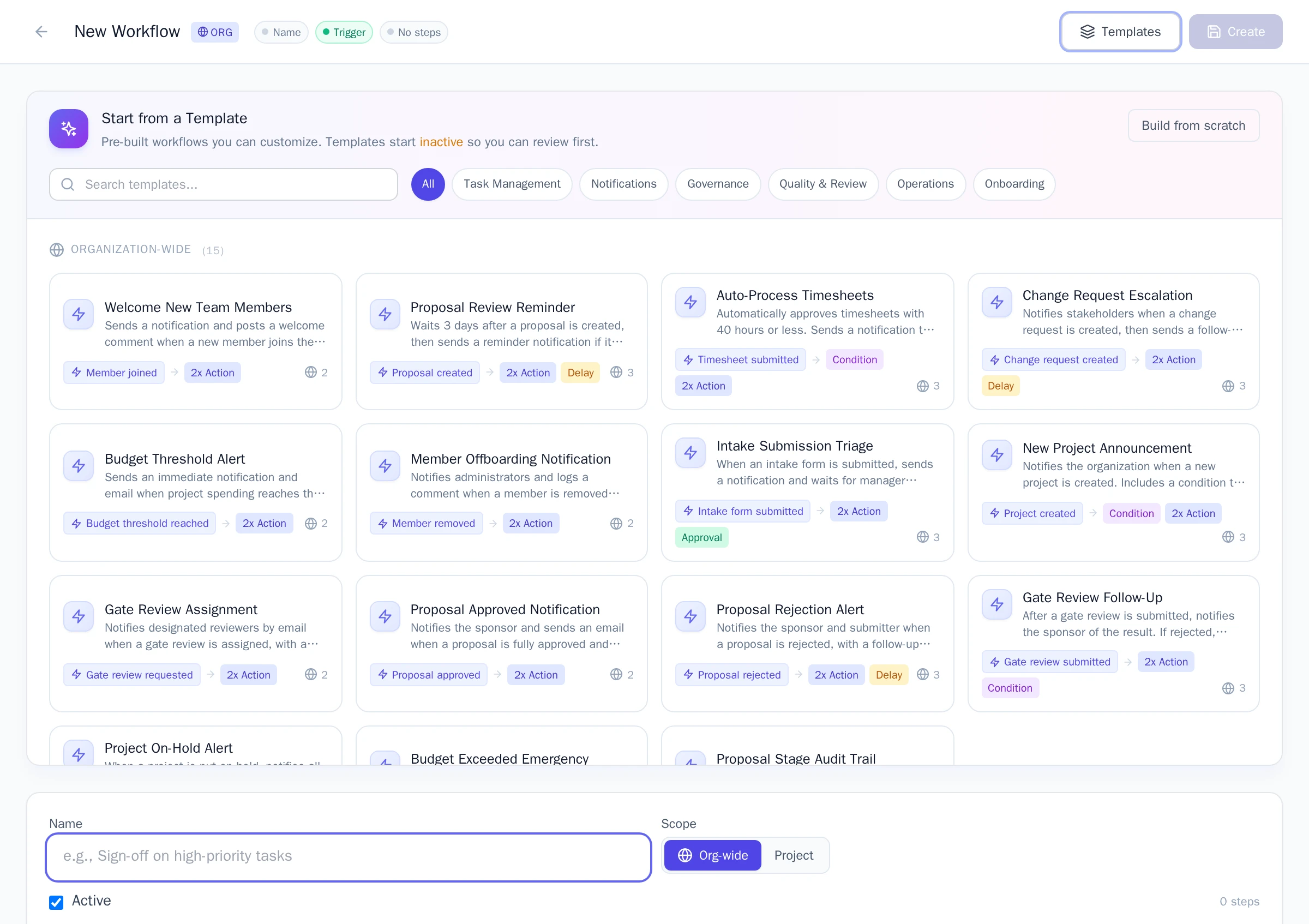Click the lightning icon on Gate Review Assignment
This screenshot has width=1309, height=924.
pos(79,616)
